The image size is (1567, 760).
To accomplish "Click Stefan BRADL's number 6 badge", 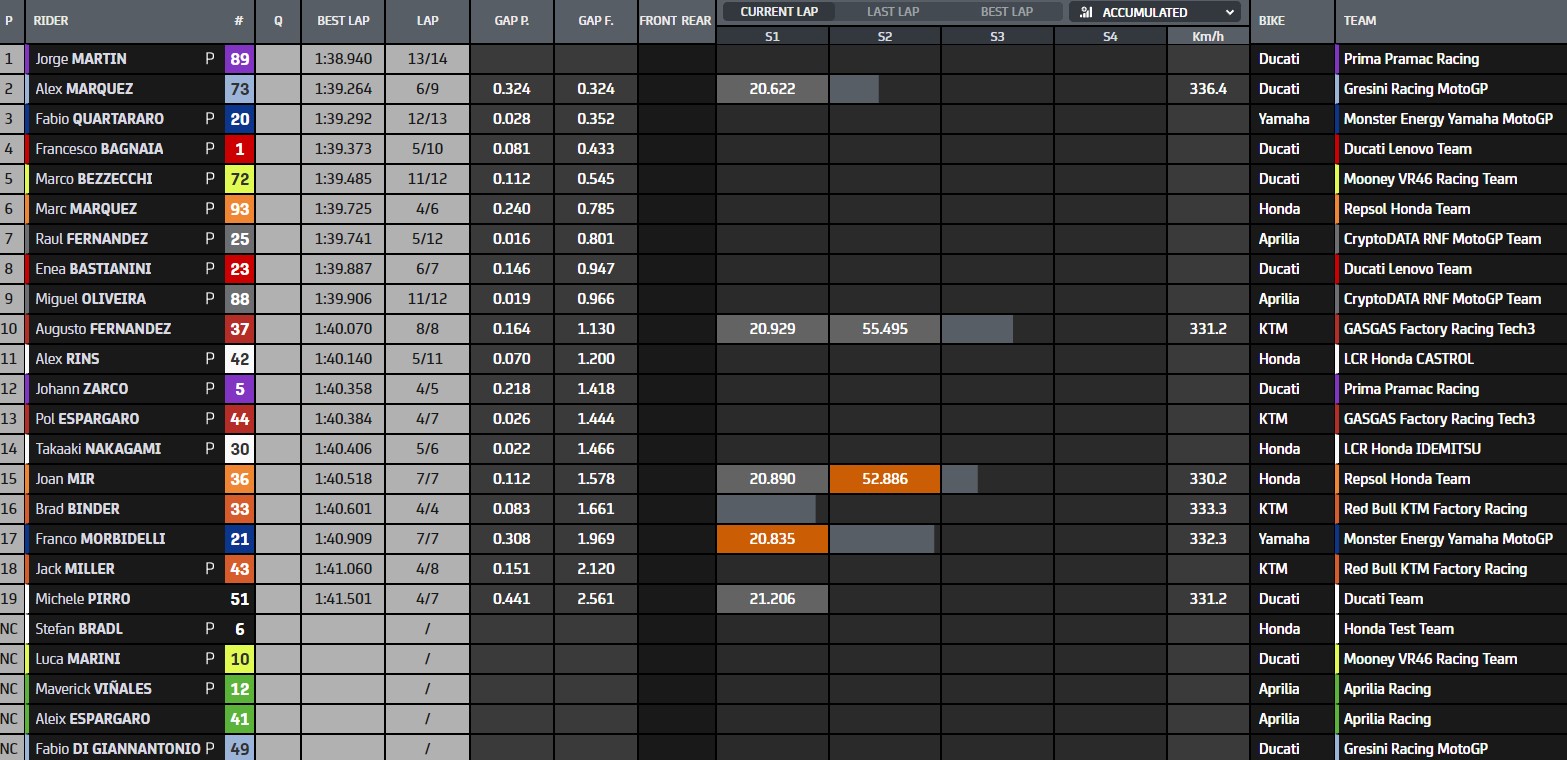I will [x=240, y=629].
